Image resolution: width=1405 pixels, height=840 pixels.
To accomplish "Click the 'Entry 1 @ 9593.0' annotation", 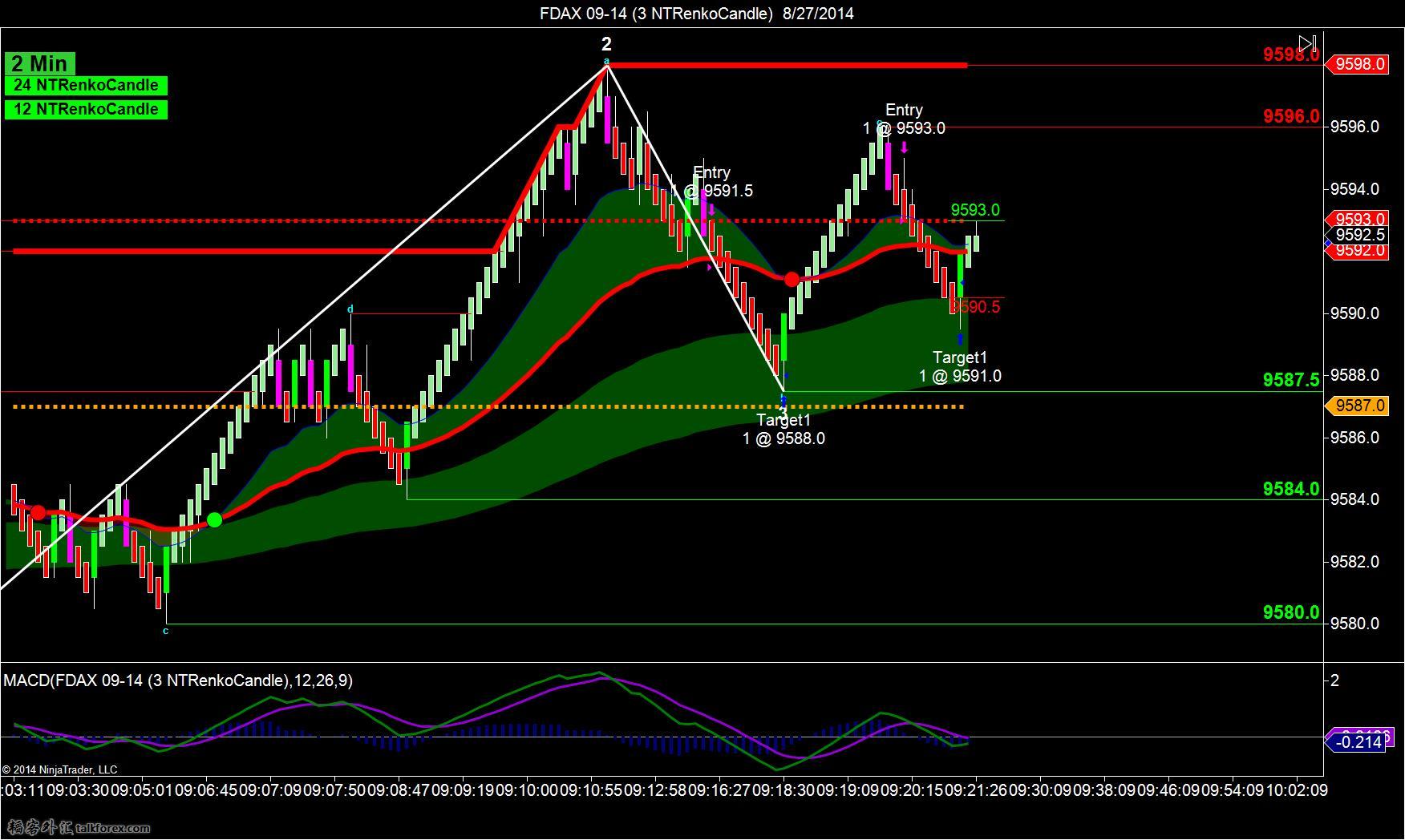I will (904, 119).
